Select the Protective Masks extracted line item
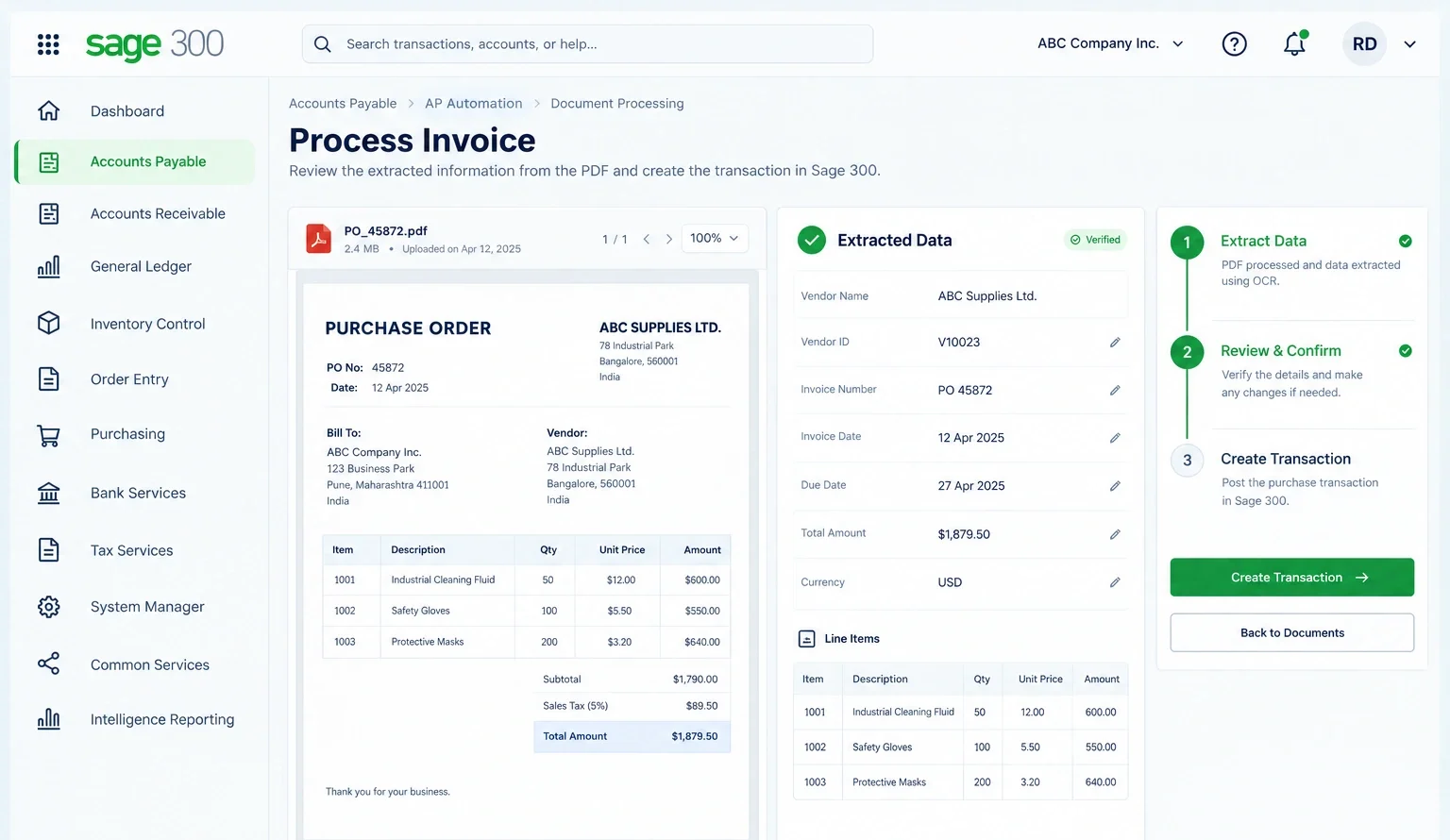1450x840 pixels. coord(960,782)
